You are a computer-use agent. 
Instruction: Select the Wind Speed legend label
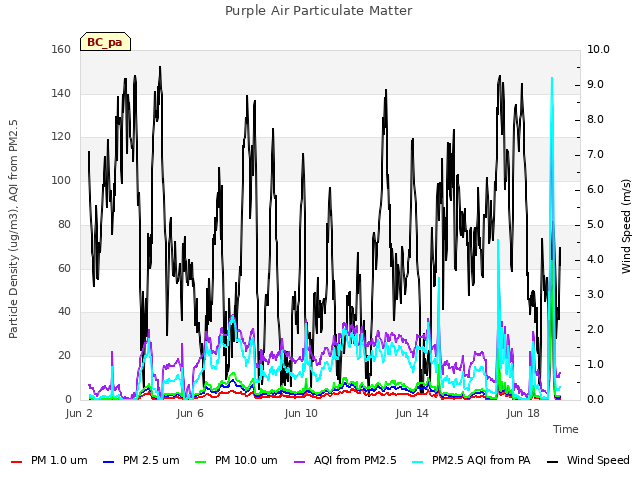tap(598, 460)
